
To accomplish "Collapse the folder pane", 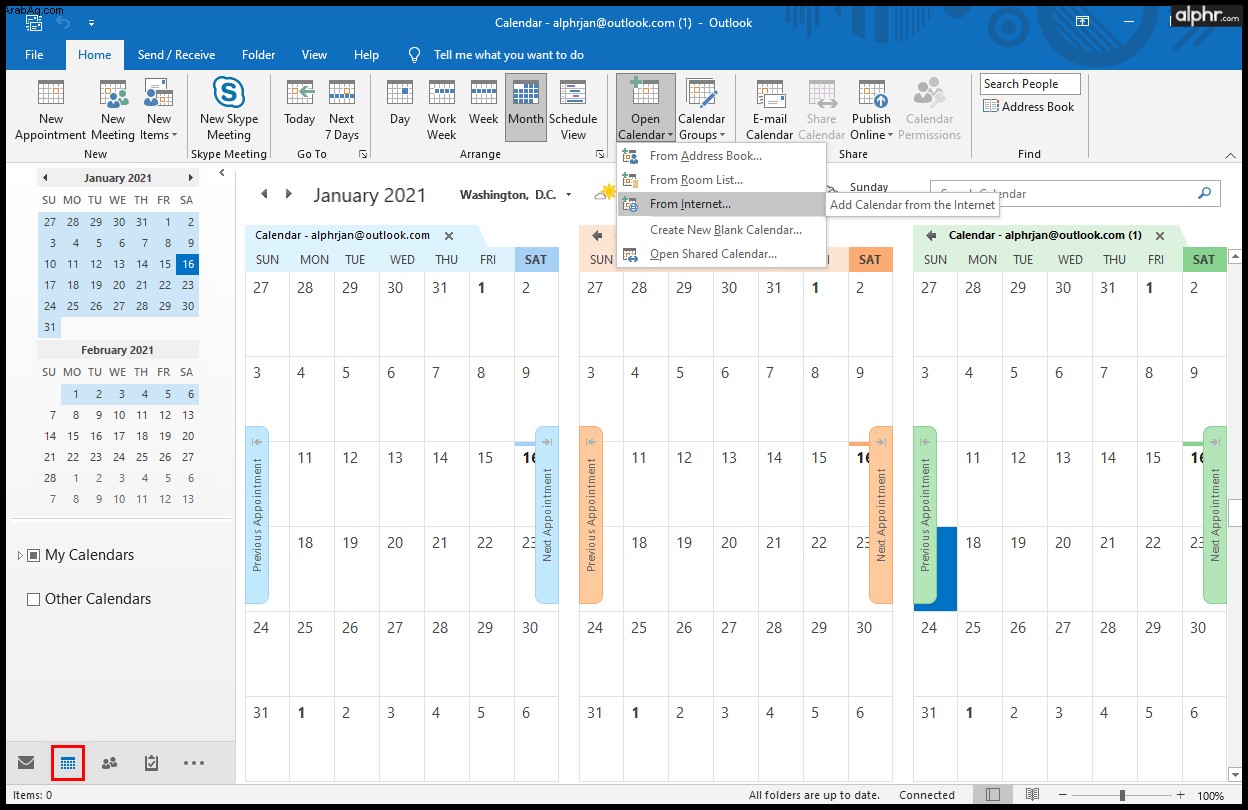I will [222, 174].
